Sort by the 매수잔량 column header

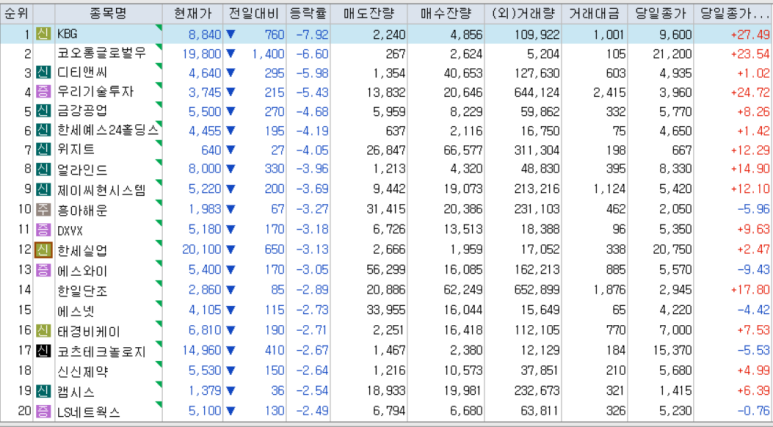pos(446,13)
